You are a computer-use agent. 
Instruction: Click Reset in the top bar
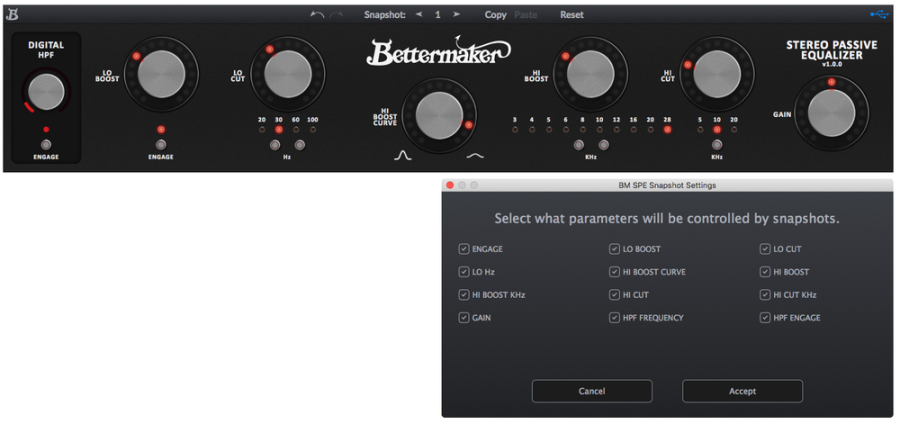pyautogui.click(x=572, y=15)
